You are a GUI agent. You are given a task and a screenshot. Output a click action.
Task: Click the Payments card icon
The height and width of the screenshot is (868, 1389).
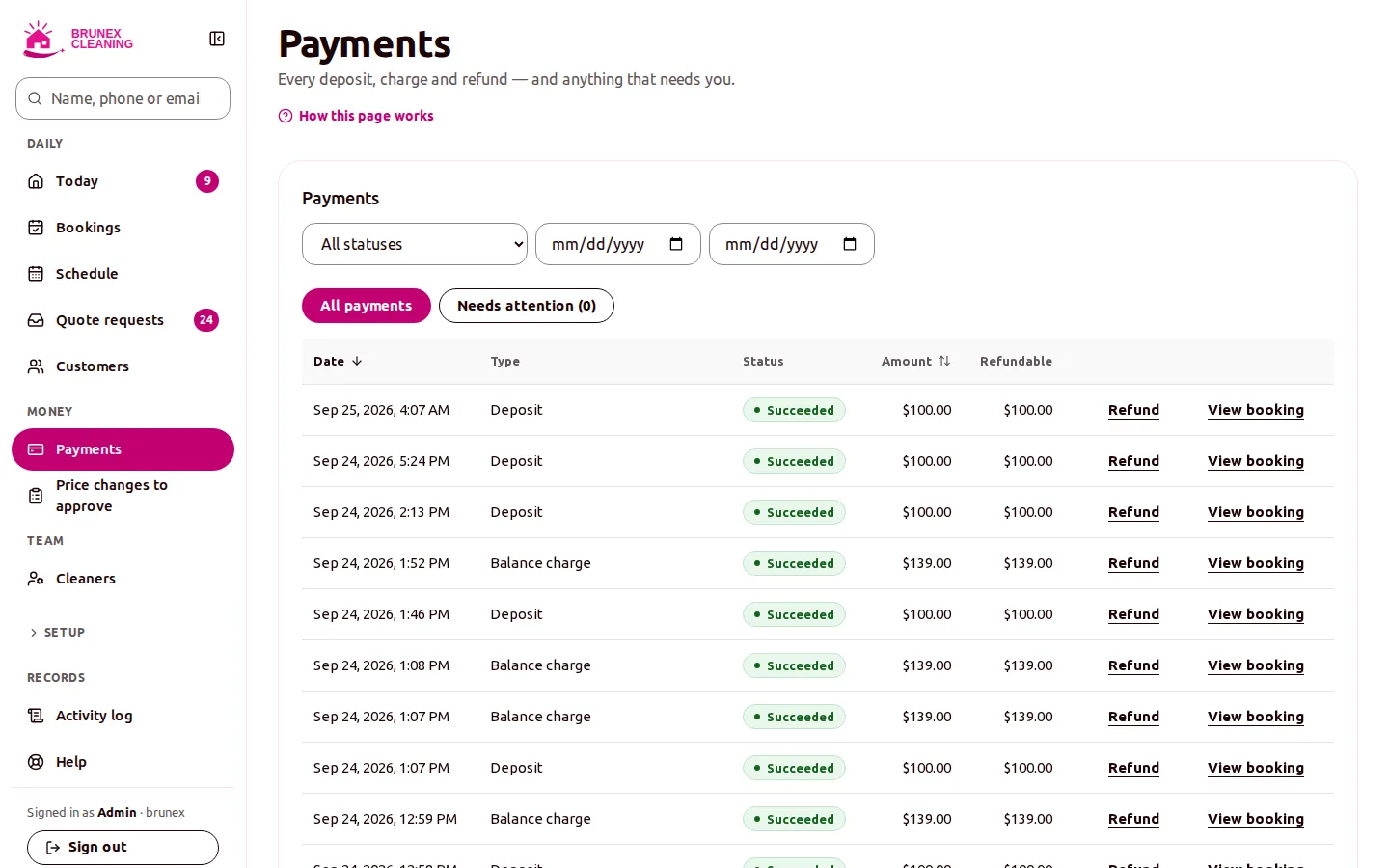tap(36, 449)
